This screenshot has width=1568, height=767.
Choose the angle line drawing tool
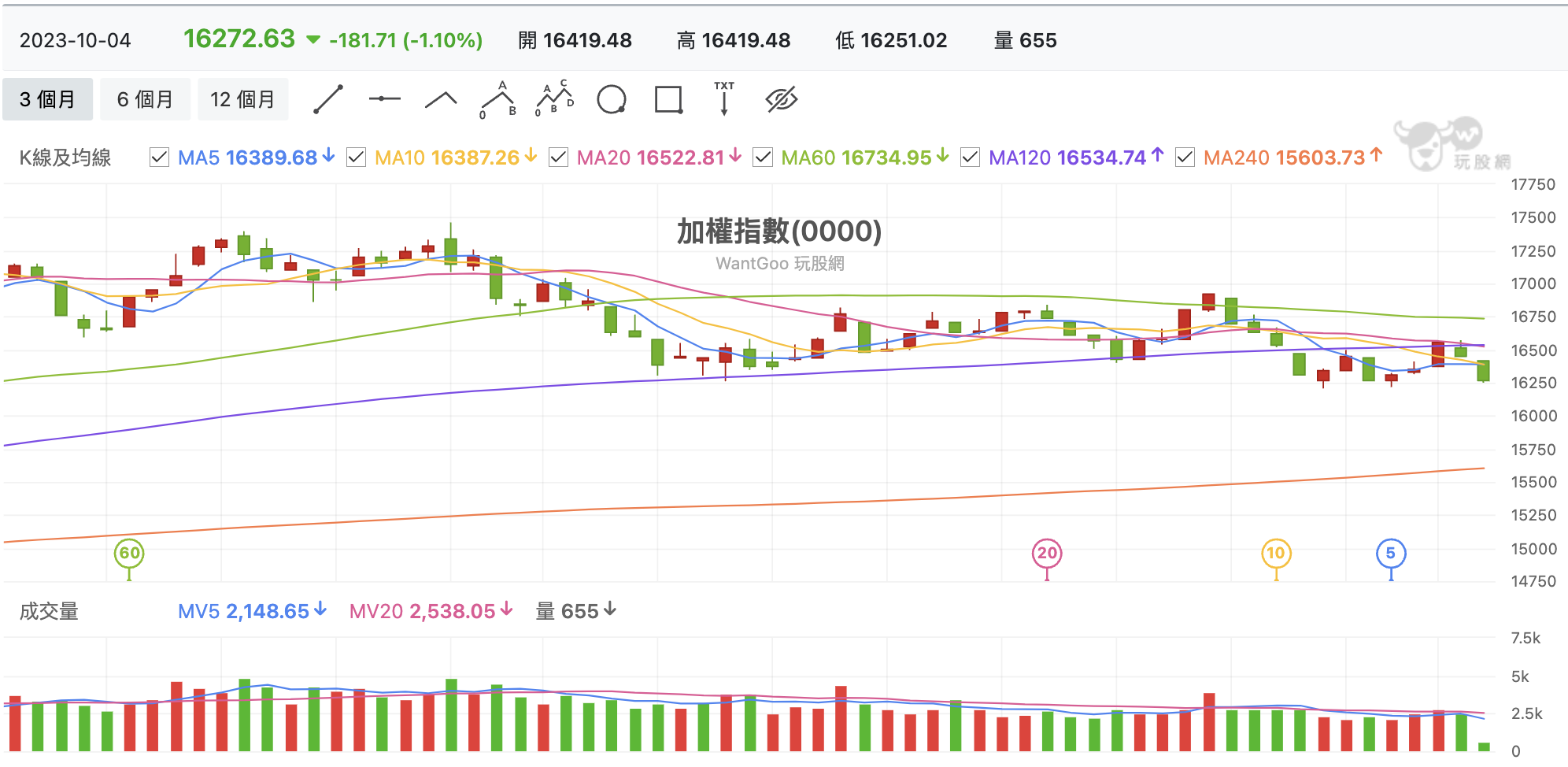tap(441, 99)
